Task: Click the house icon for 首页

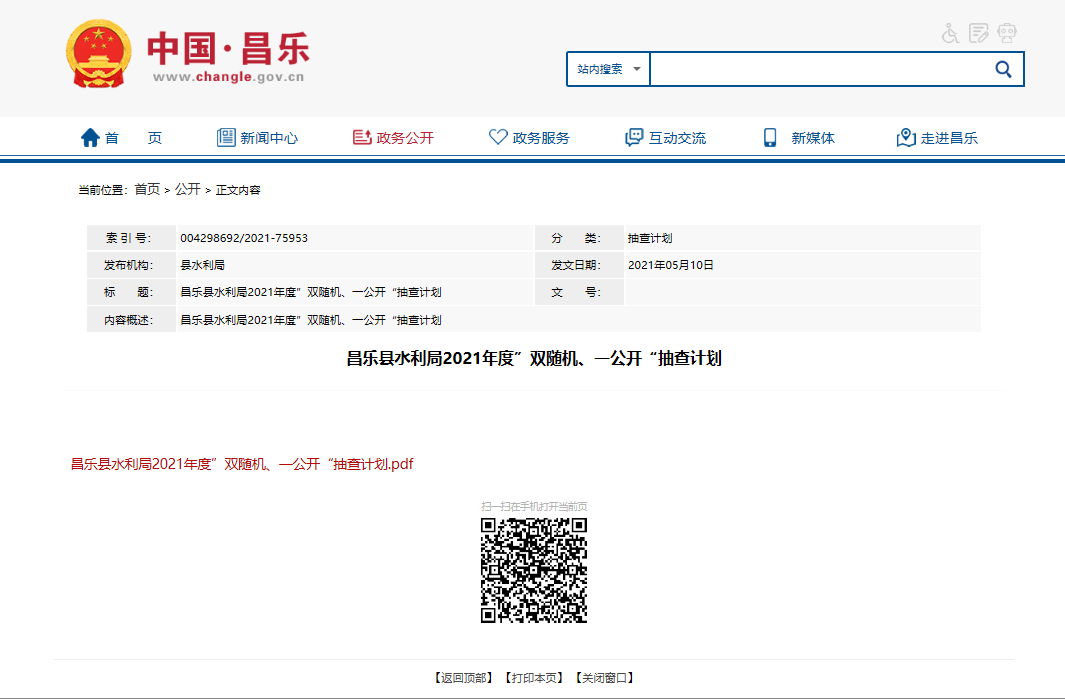Action: click(90, 138)
